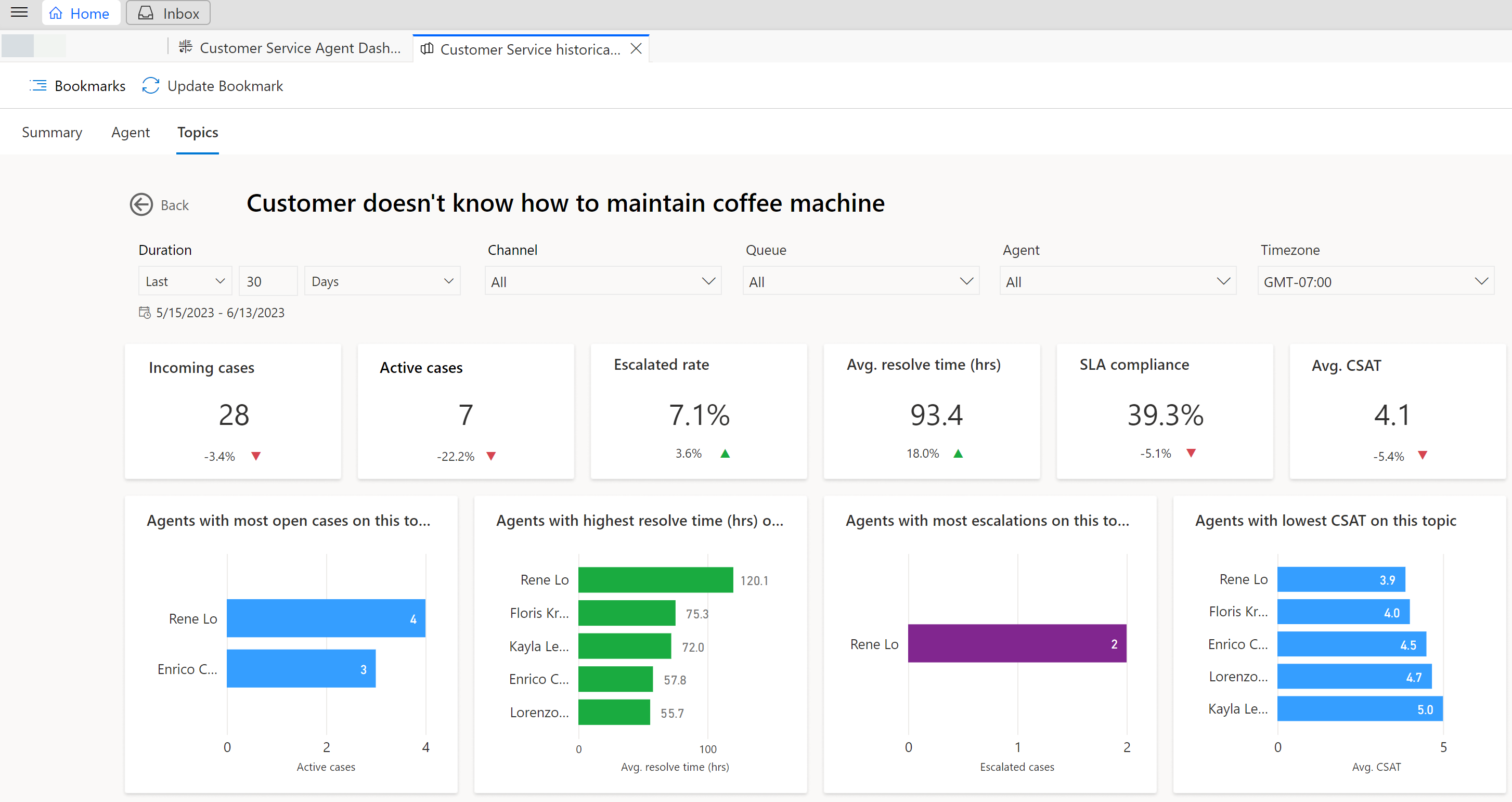The height and width of the screenshot is (802, 1512).
Task: Click the Inbox icon in navigation bar
Action: pyautogui.click(x=147, y=13)
